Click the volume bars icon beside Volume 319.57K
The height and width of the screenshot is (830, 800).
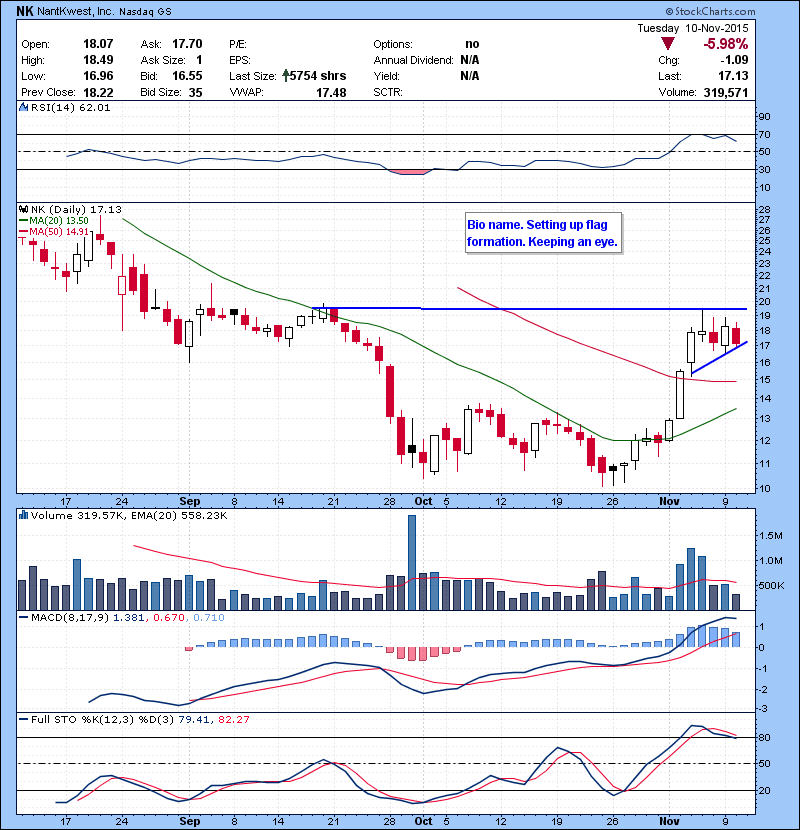point(23,515)
